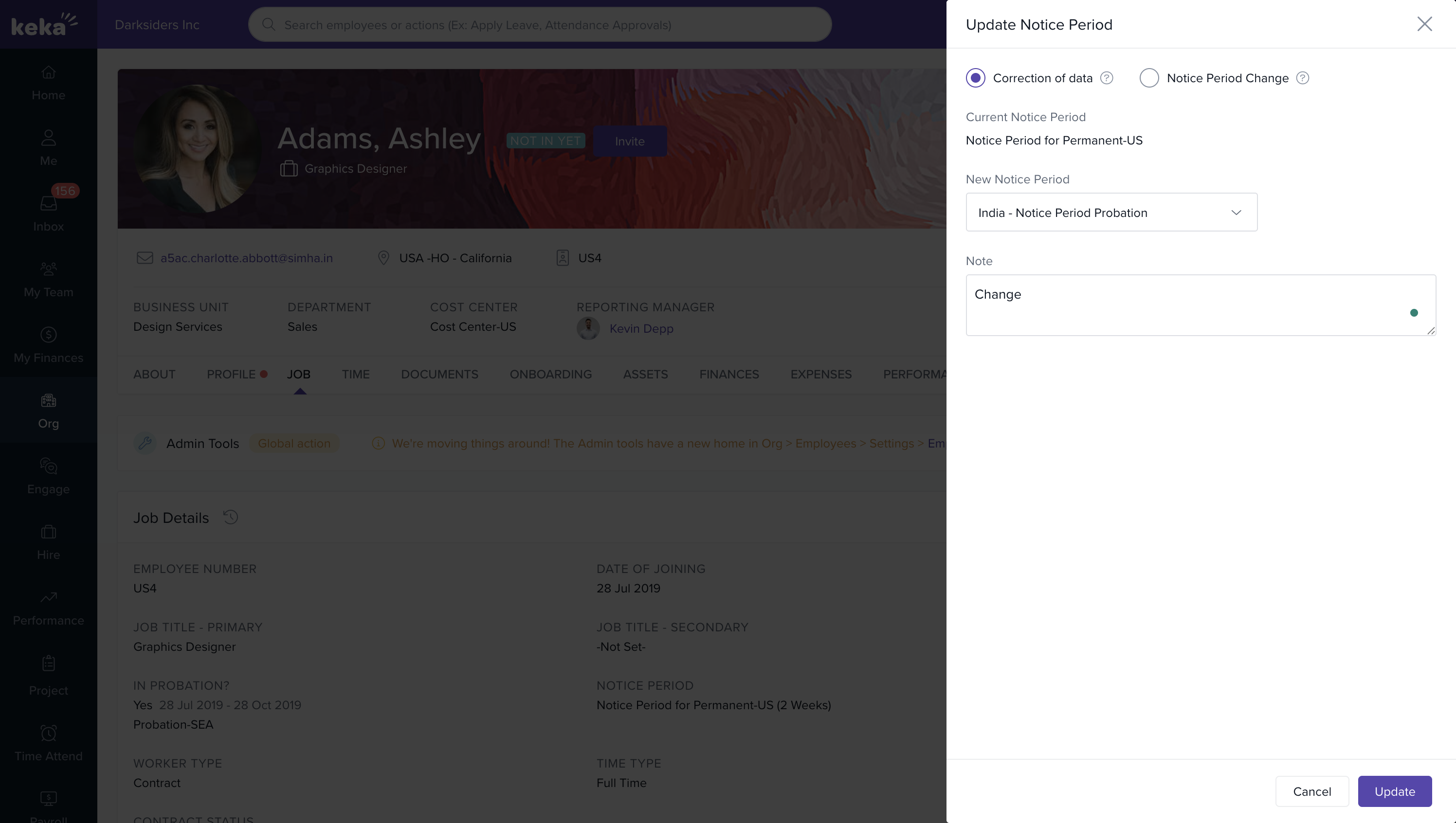
Task: Open the Performance sidebar icon
Action: click(48, 597)
